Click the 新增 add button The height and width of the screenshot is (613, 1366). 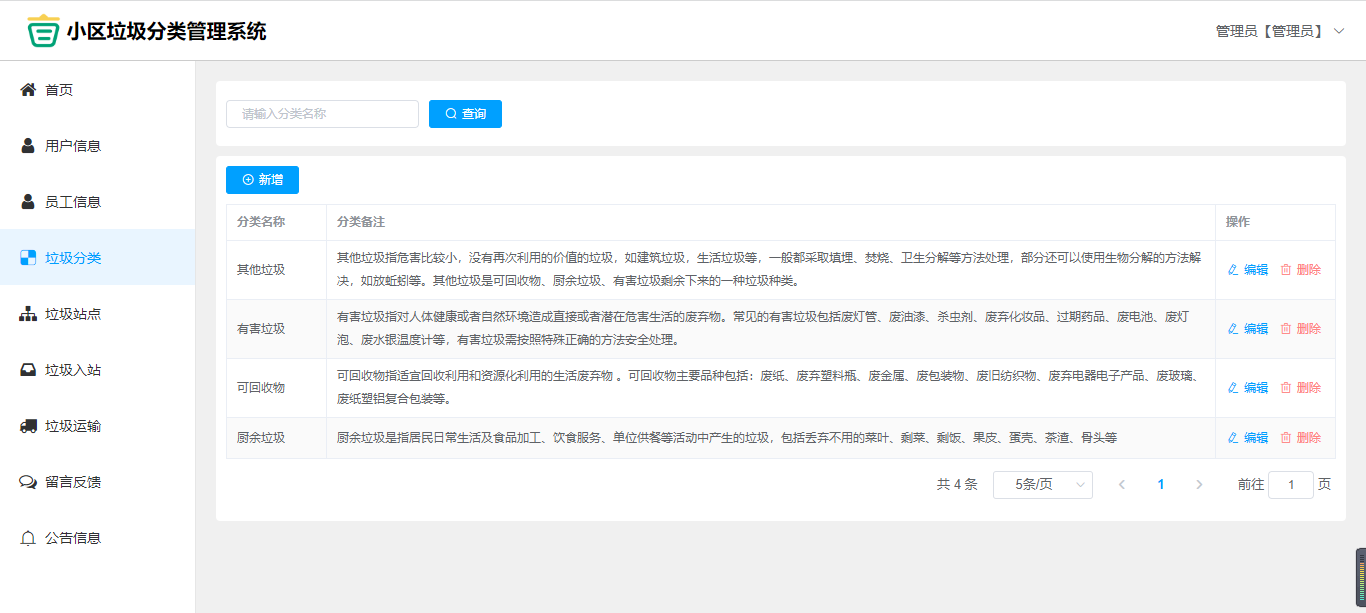point(262,180)
